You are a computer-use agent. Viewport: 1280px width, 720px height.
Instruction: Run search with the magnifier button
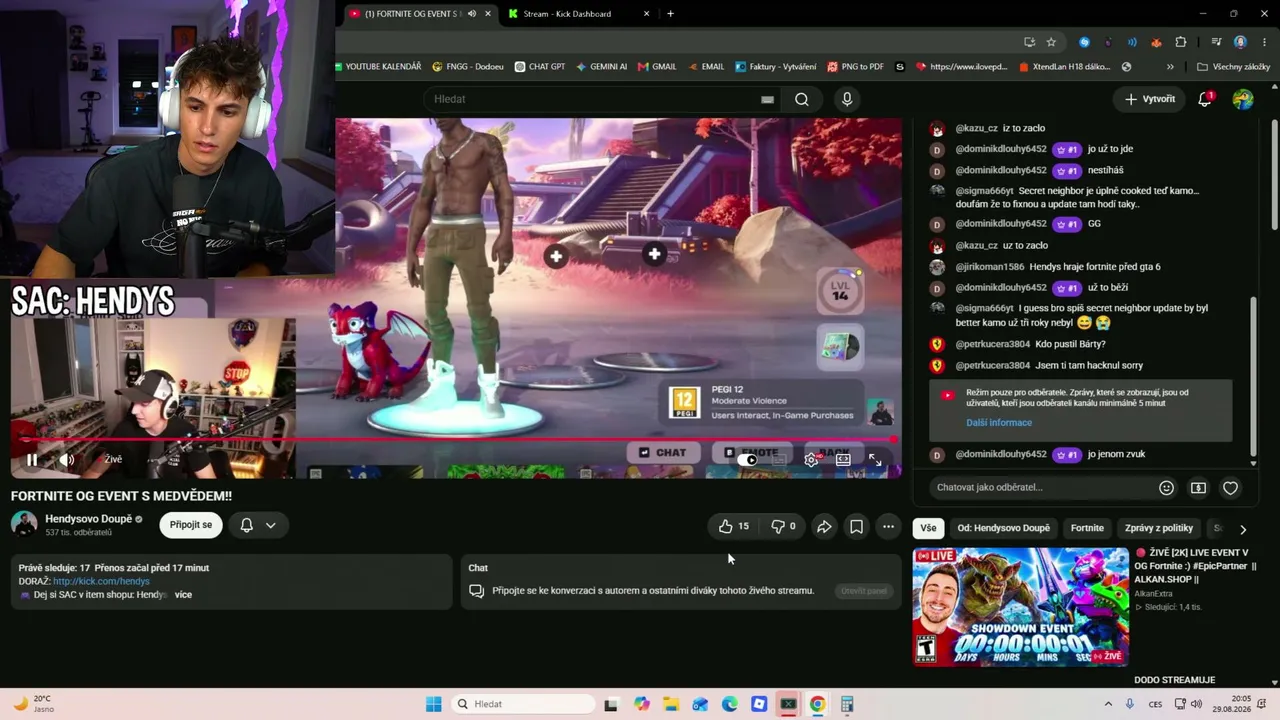click(801, 99)
